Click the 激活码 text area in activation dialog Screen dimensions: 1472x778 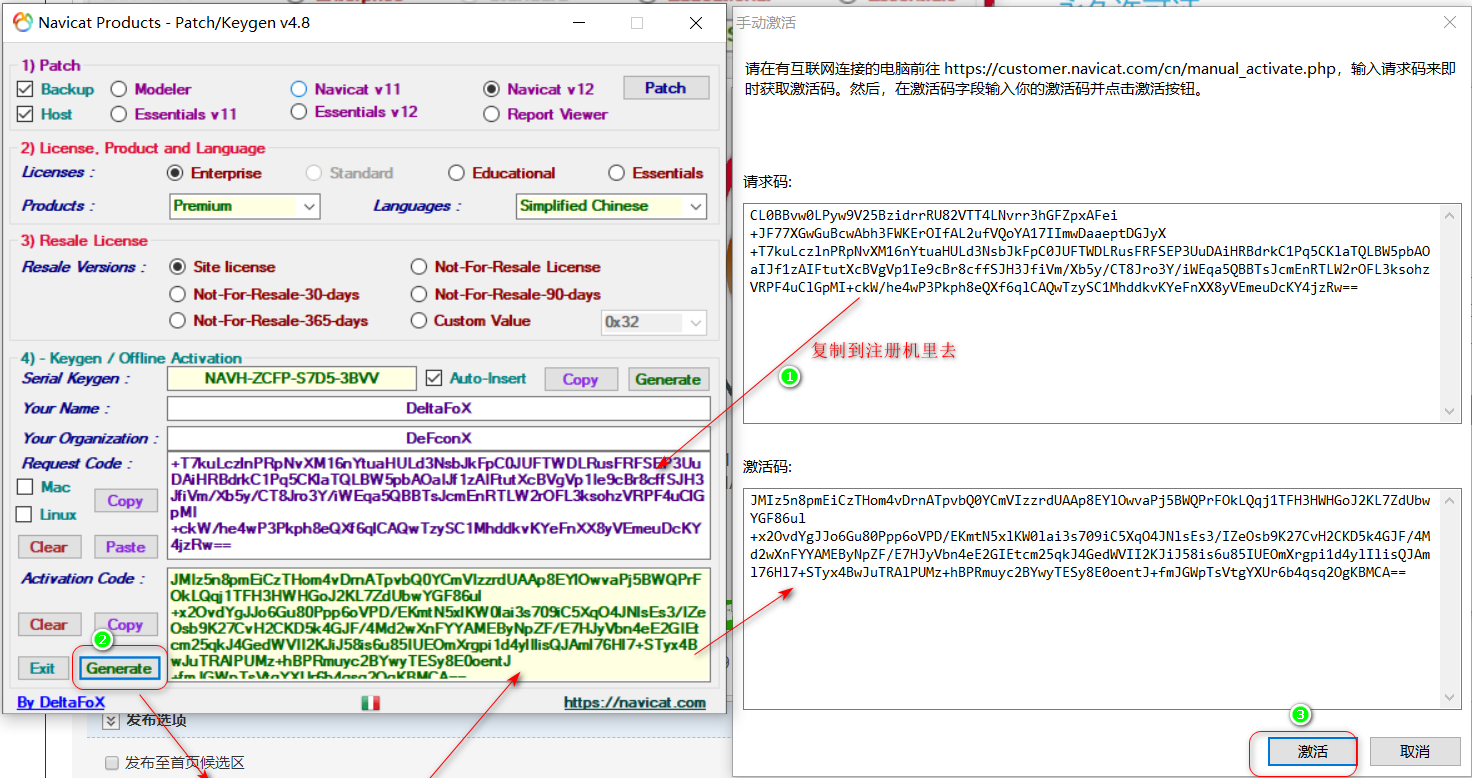point(1101,598)
